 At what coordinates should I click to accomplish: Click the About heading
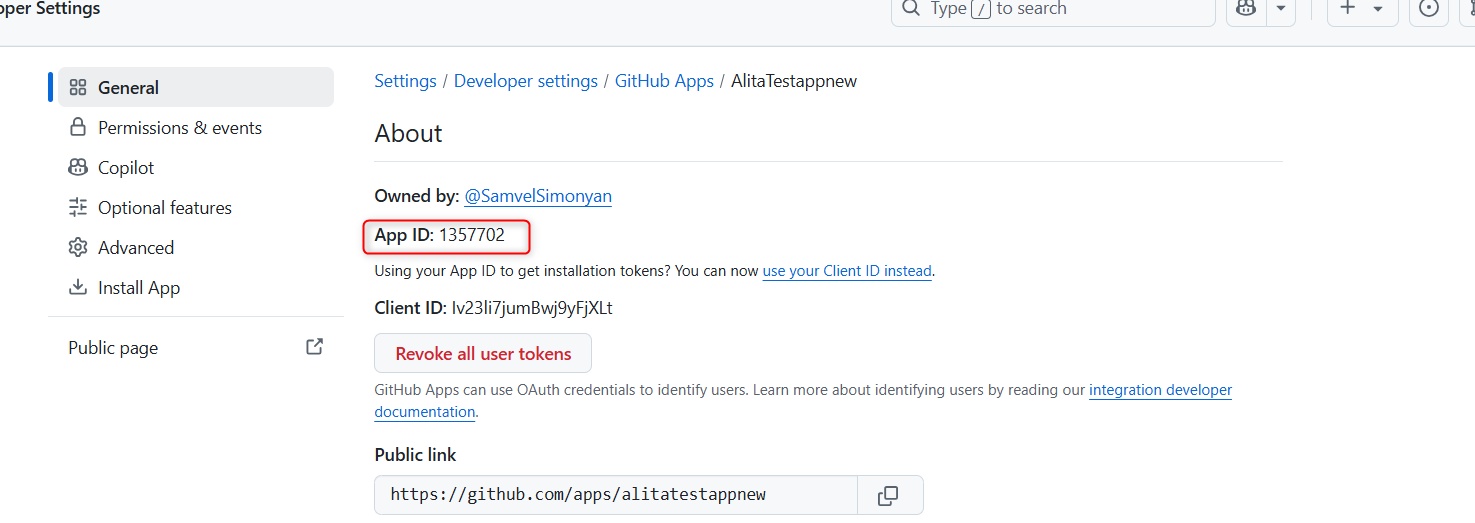click(408, 134)
